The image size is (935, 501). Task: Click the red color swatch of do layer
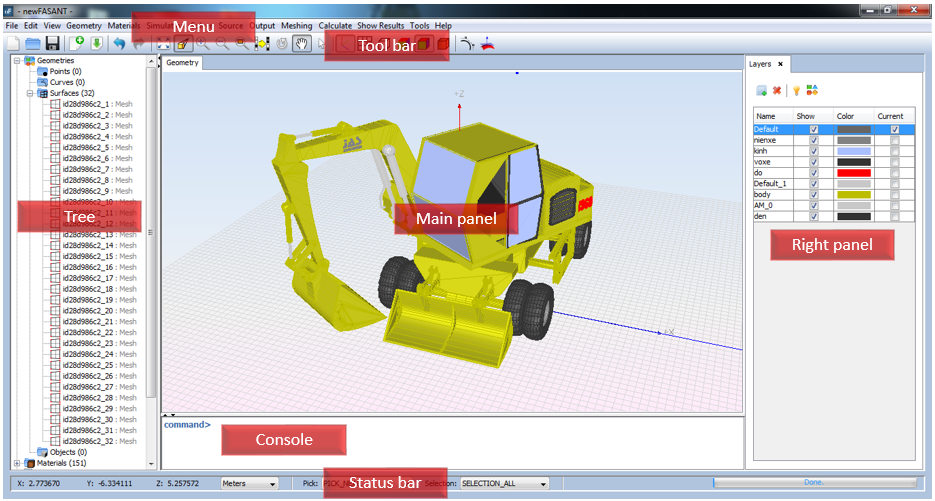tap(853, 172)
